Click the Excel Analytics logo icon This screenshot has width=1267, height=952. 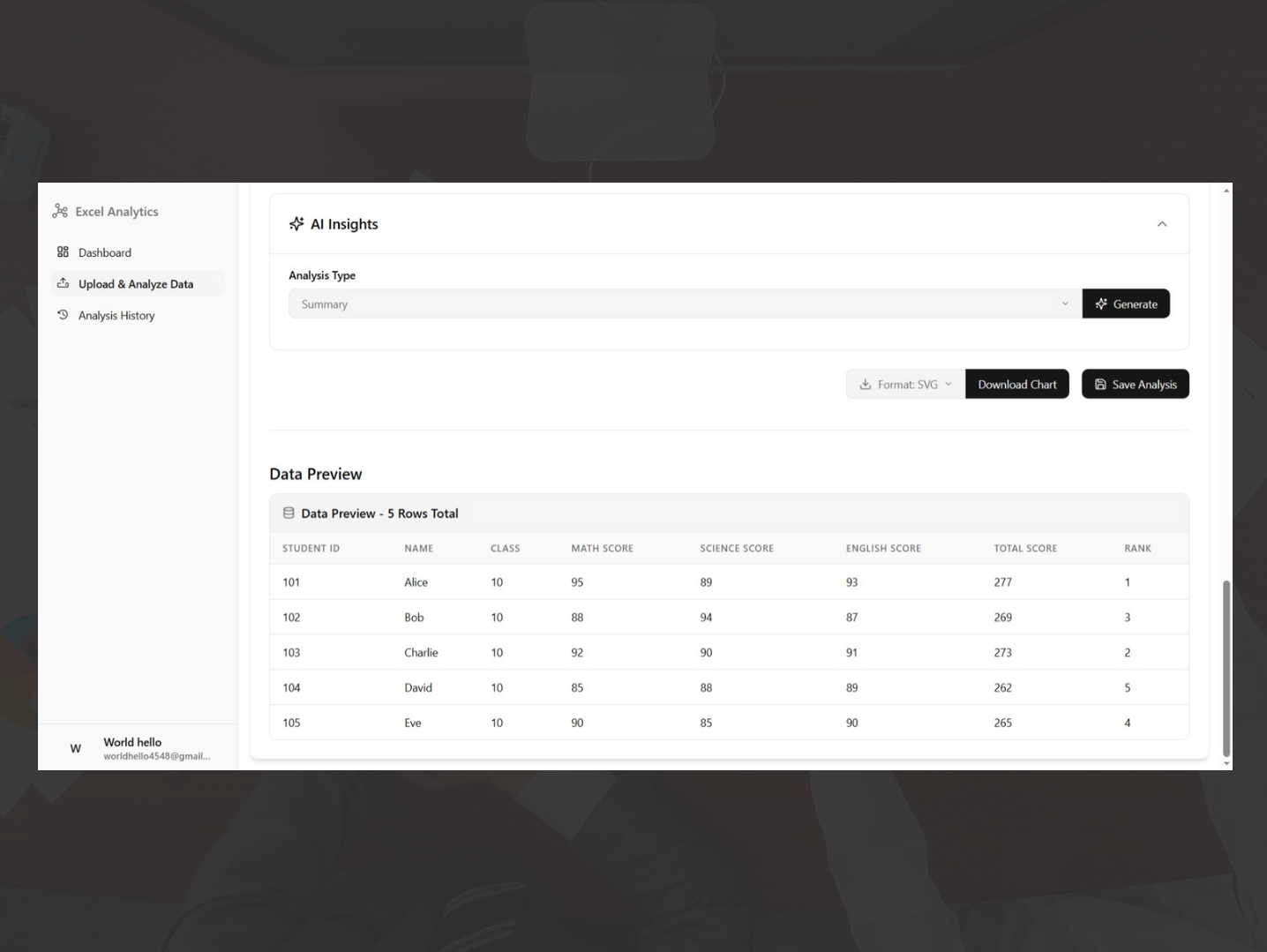tap(59, 211)
